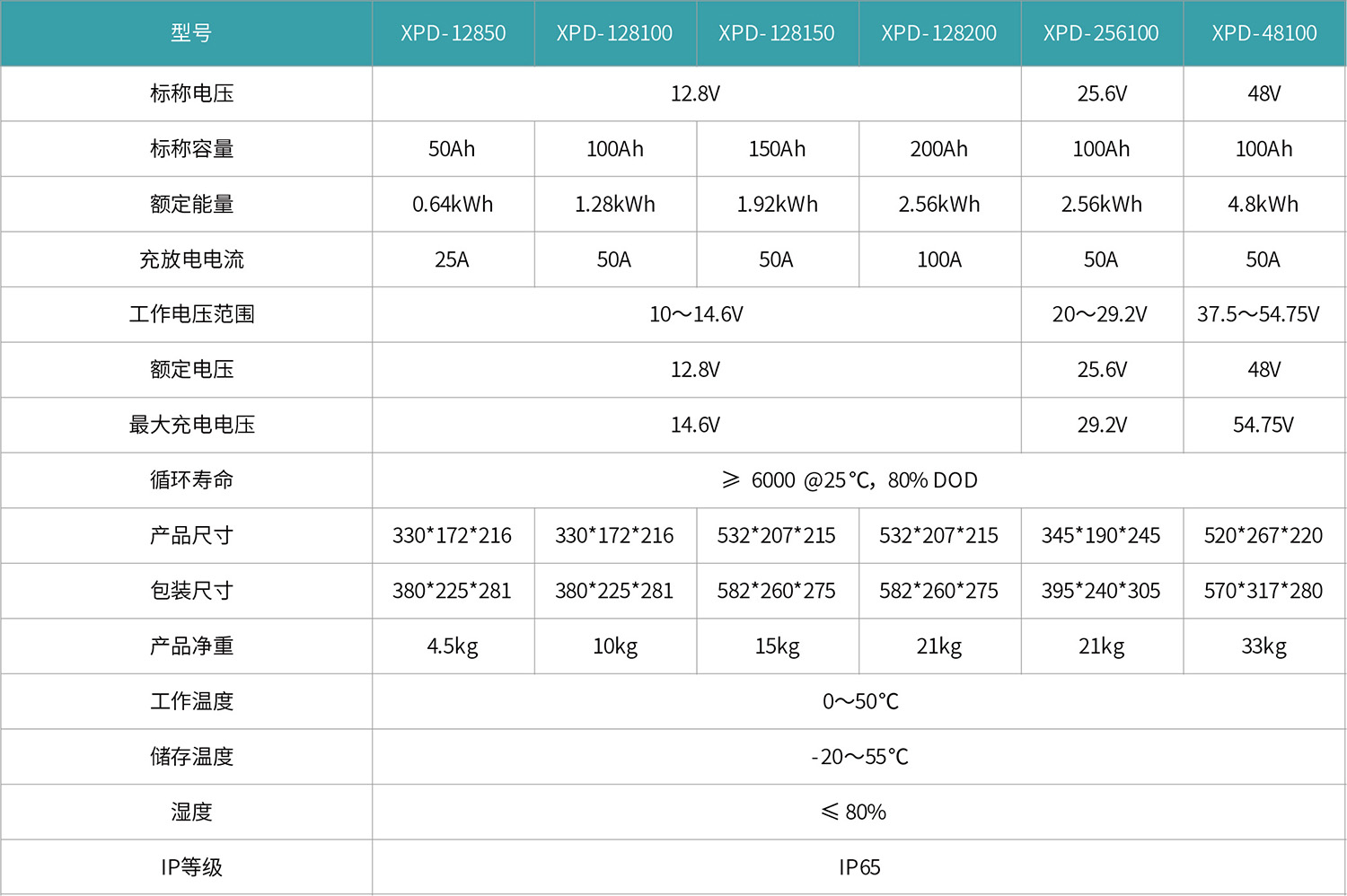Viewport: 1347px width, 896px height.
Task: Select the 200Ah capacity cell
Action: [938, 149]
